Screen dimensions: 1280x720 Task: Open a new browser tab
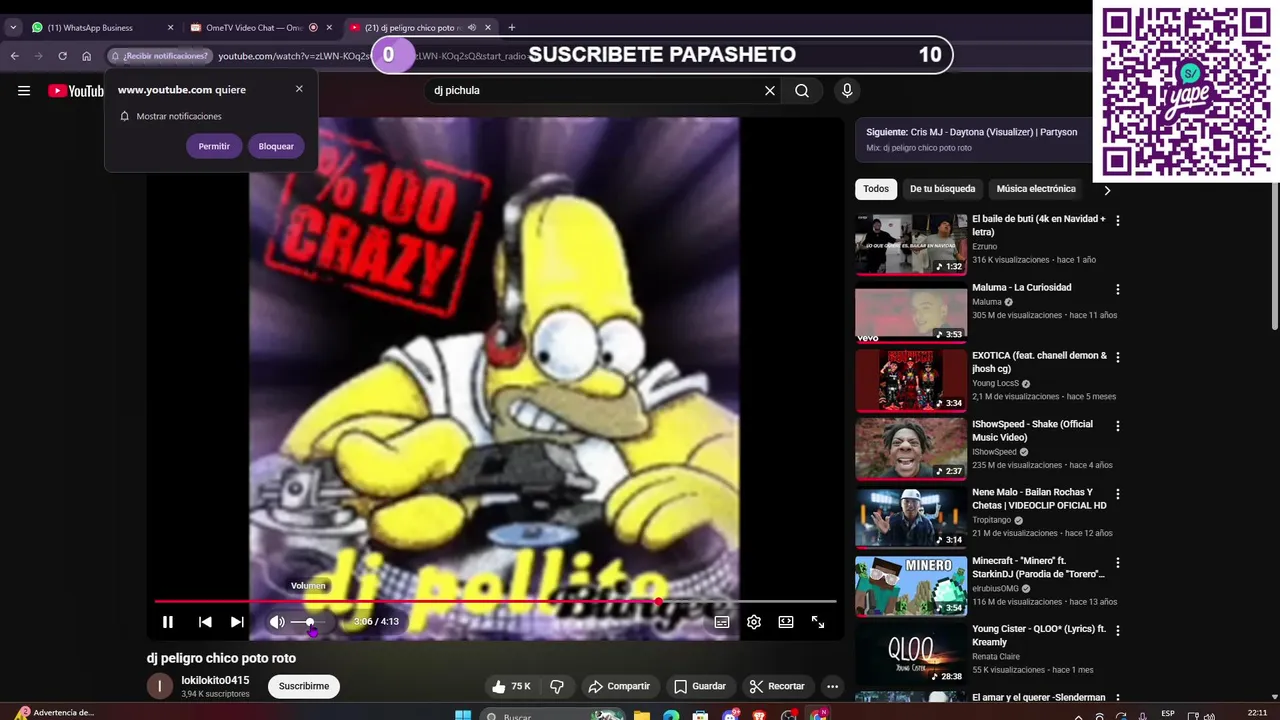tap(512, 28)
